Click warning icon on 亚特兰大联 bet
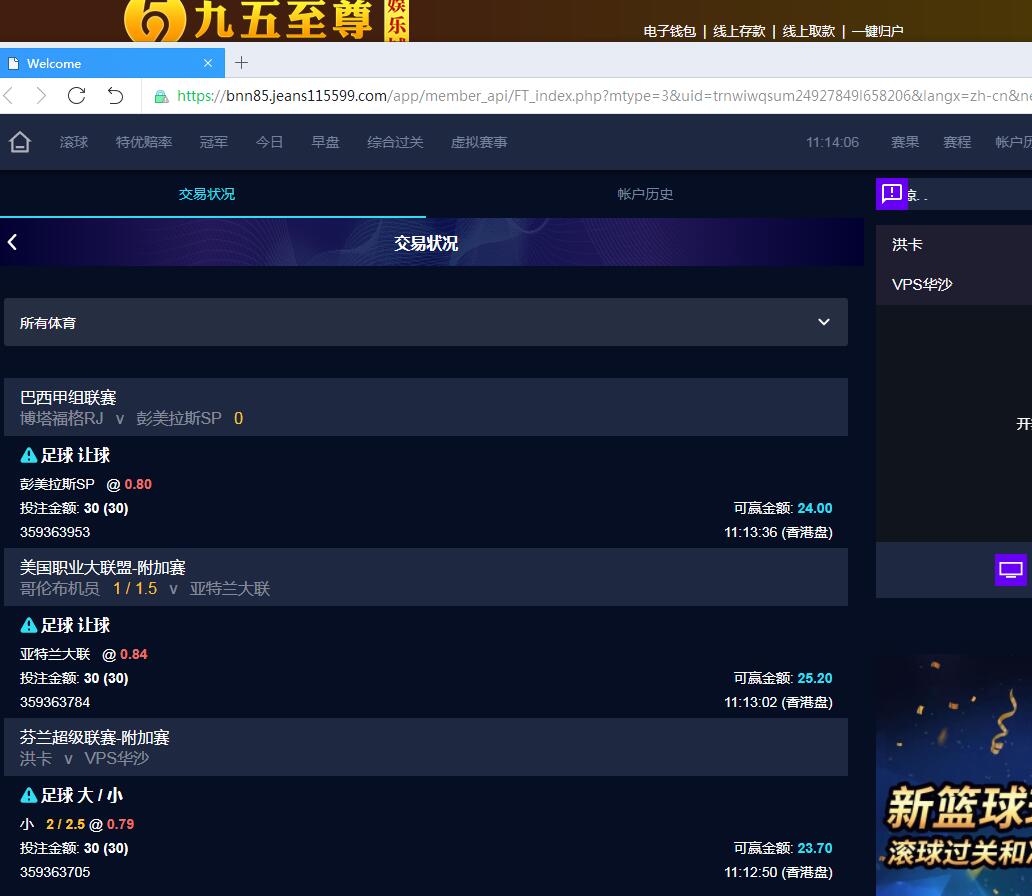1032x896 pixels. (x=28, y=625)
